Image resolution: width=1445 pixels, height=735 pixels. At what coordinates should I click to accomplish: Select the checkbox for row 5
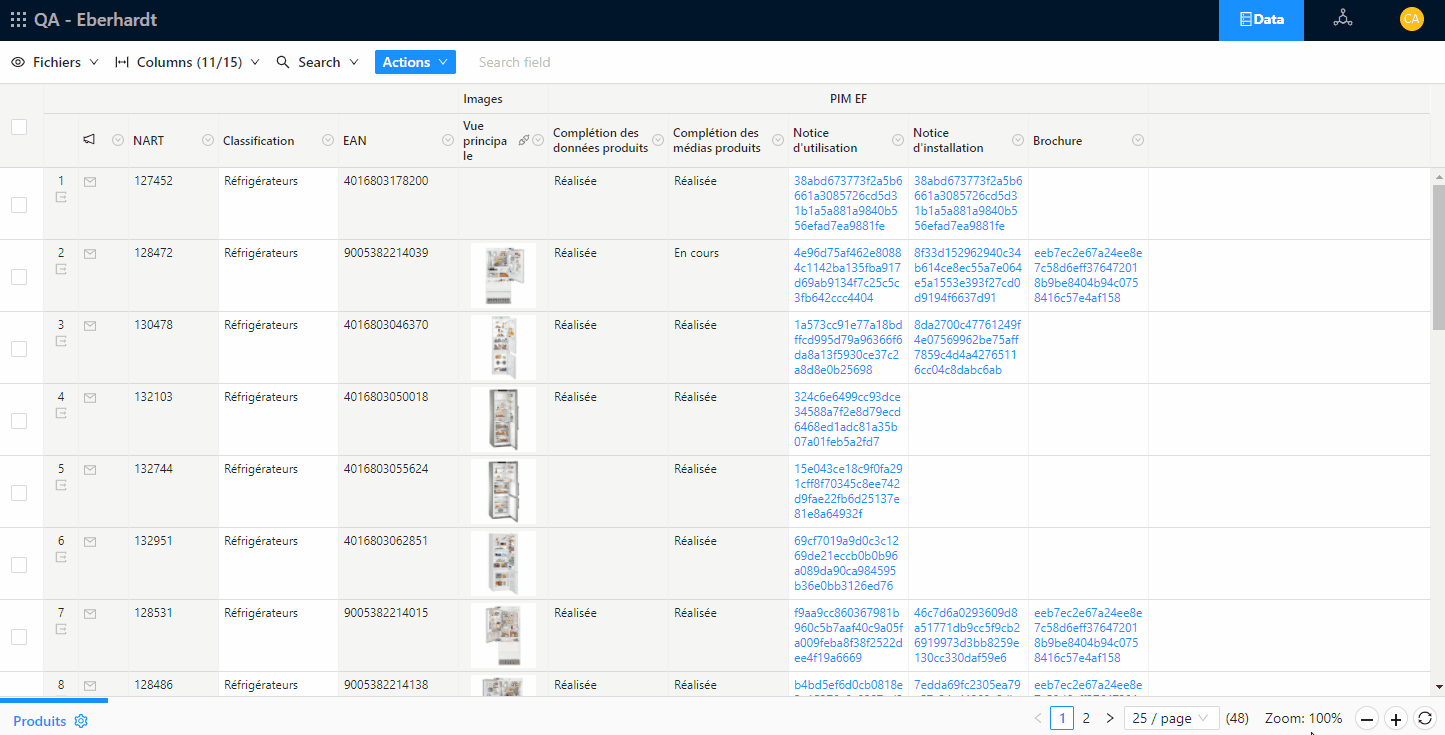click(x=19, y=493)
